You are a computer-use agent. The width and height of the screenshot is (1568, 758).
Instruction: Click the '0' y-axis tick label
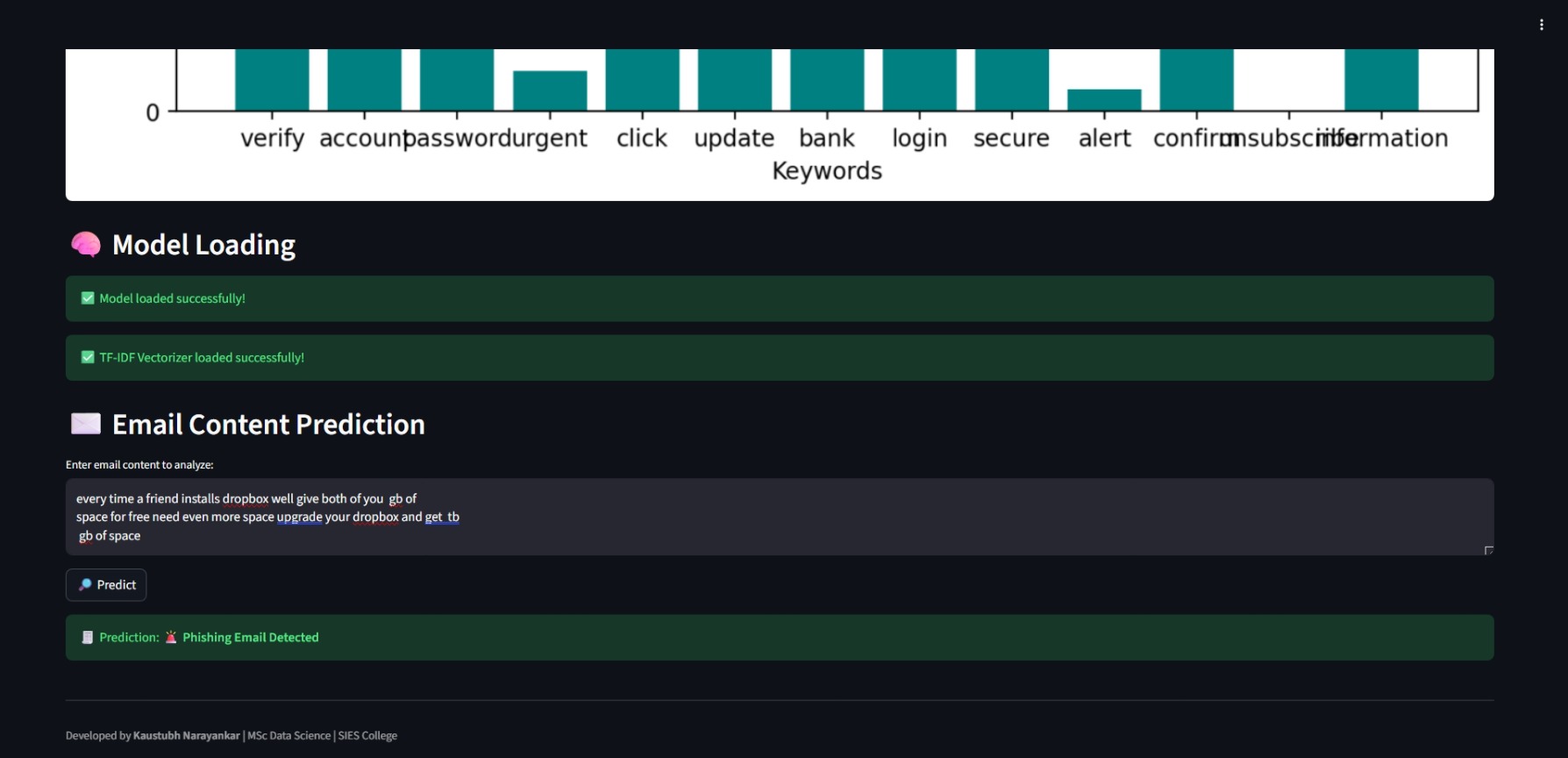pos(153,113)
